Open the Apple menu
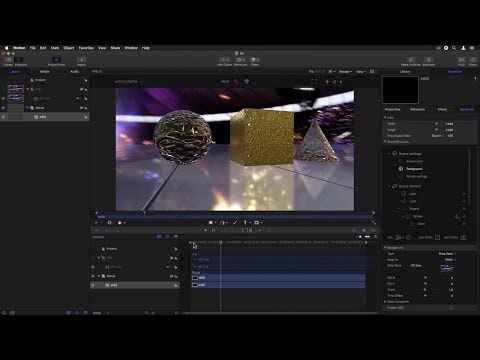This screenshot has width=480, height=360. tap(6, 48)
